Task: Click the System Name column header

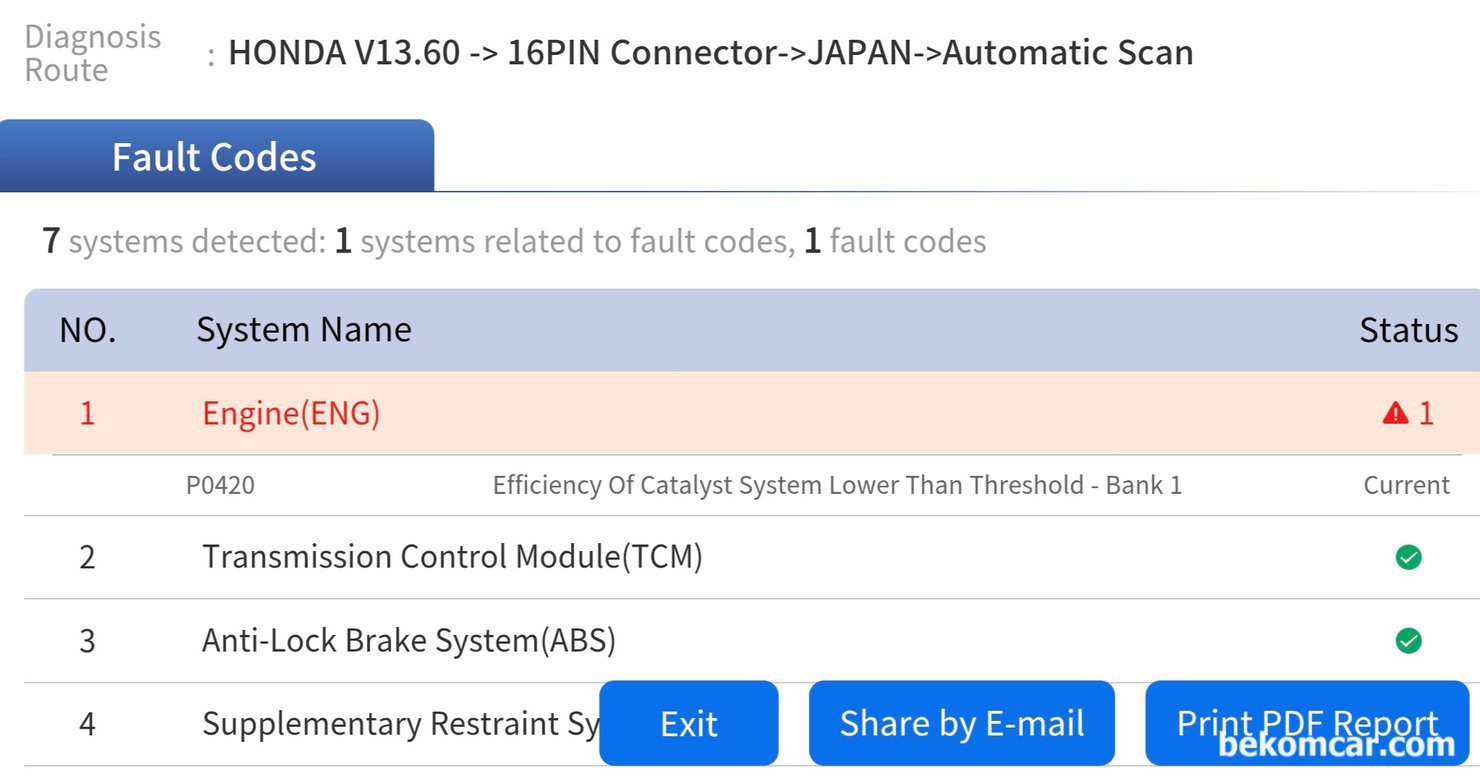Action: click(304, 330)
